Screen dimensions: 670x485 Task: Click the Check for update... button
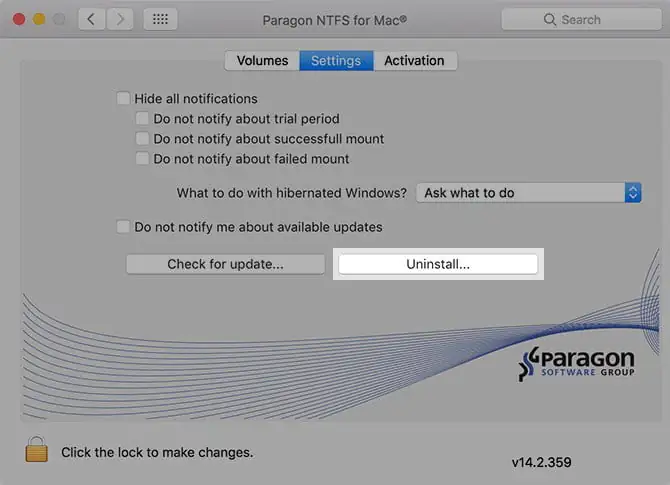click(225, 264)
